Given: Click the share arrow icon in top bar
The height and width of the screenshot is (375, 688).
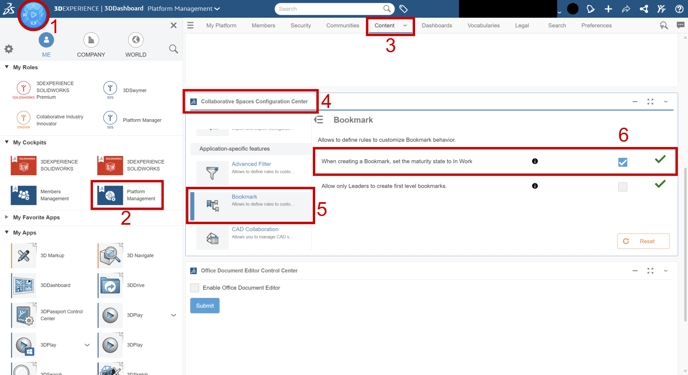Looking at the screenshot, I should tap(626, 9).
